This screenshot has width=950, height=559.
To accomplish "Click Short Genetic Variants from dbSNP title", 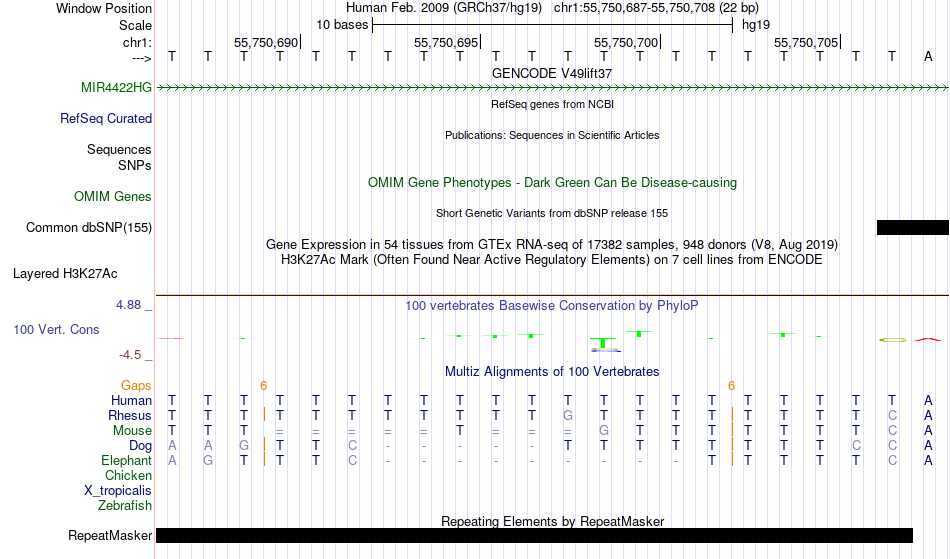I will (552, 213).
